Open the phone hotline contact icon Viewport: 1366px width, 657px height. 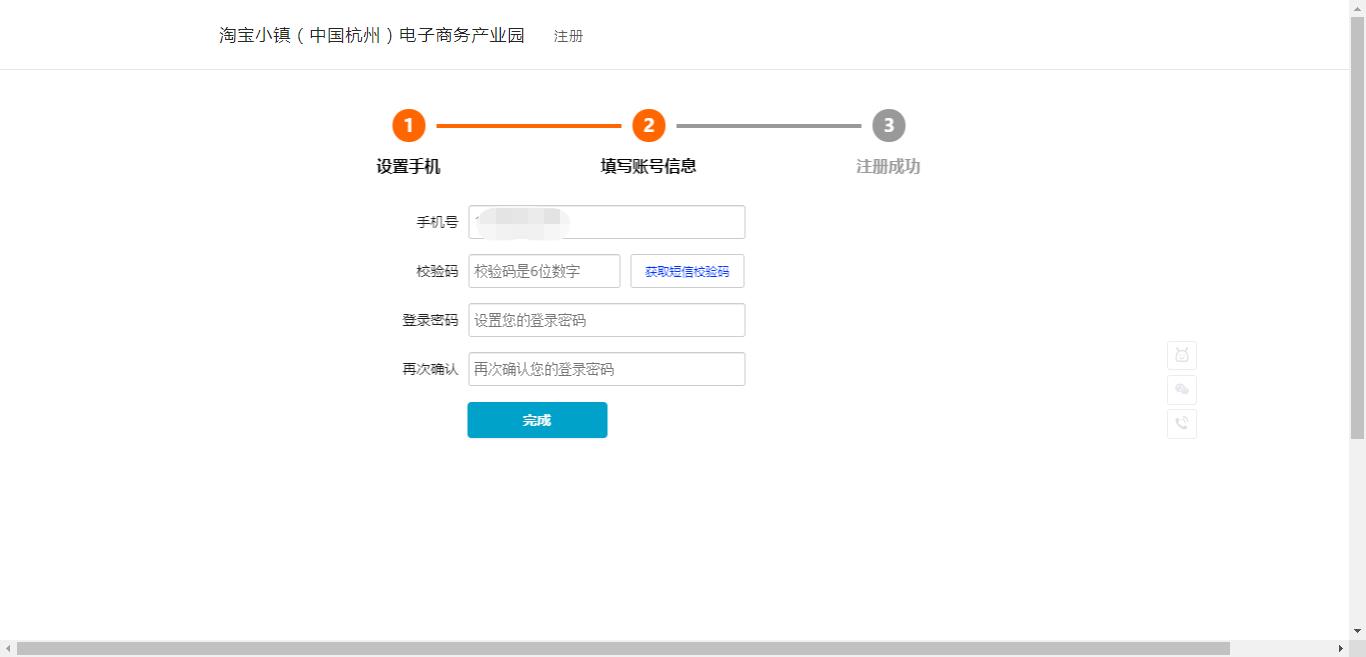[1181, 423]
